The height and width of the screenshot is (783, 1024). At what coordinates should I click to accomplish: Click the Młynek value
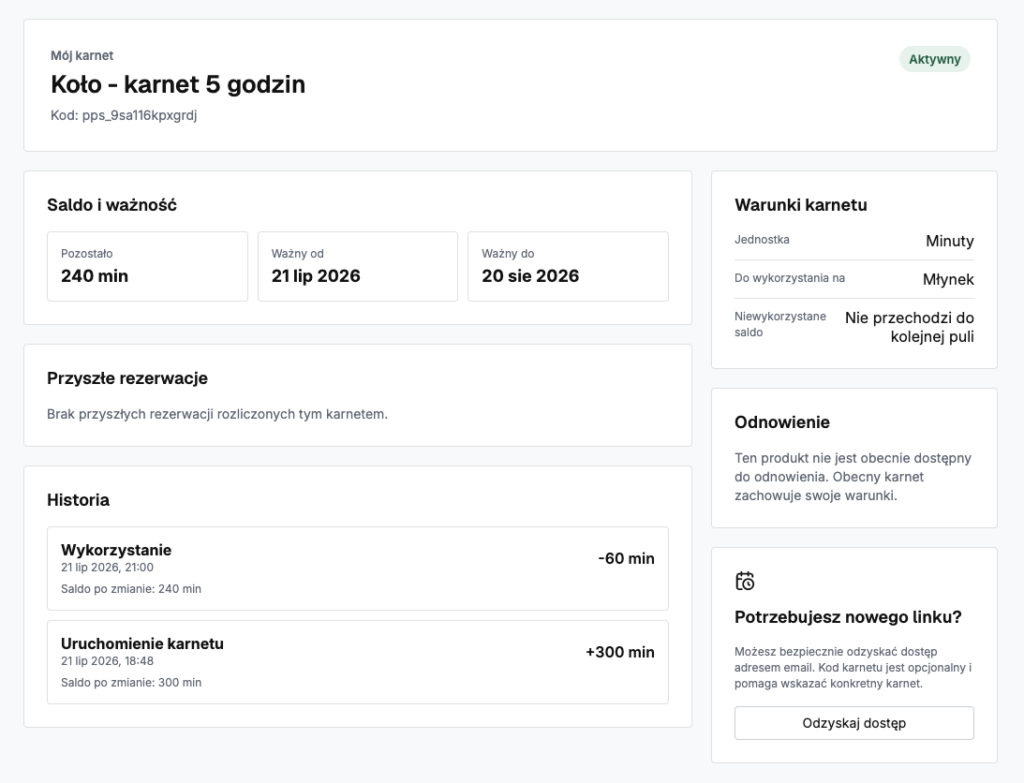948,280
